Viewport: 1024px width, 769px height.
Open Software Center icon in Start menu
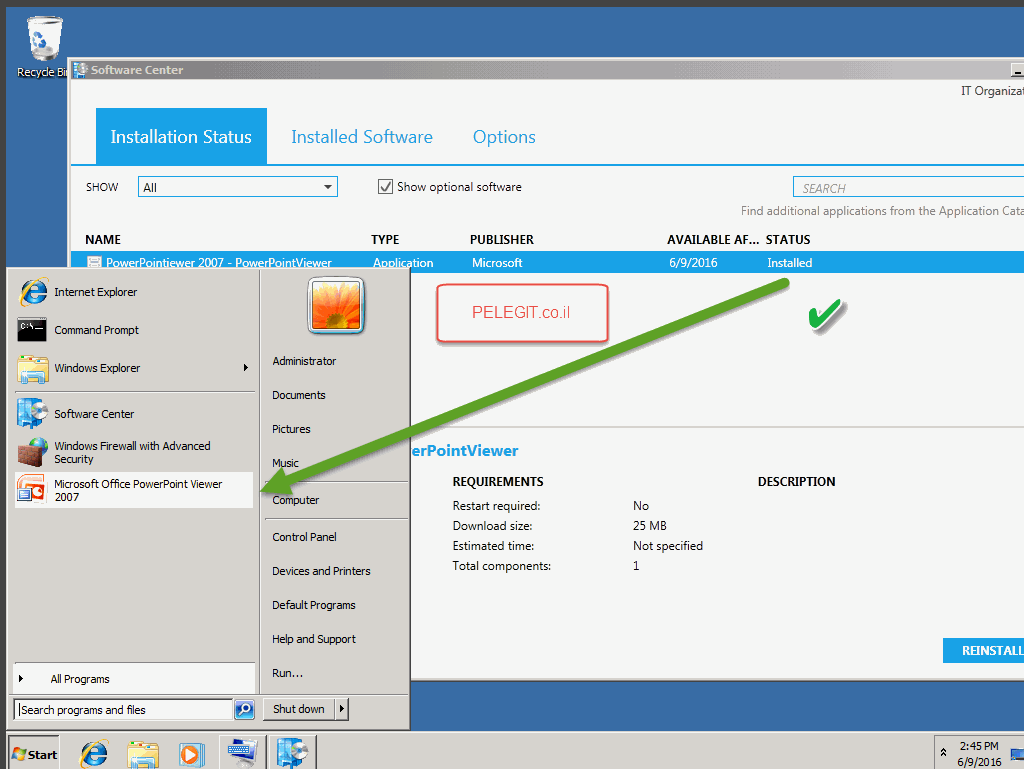click(33, 413)
